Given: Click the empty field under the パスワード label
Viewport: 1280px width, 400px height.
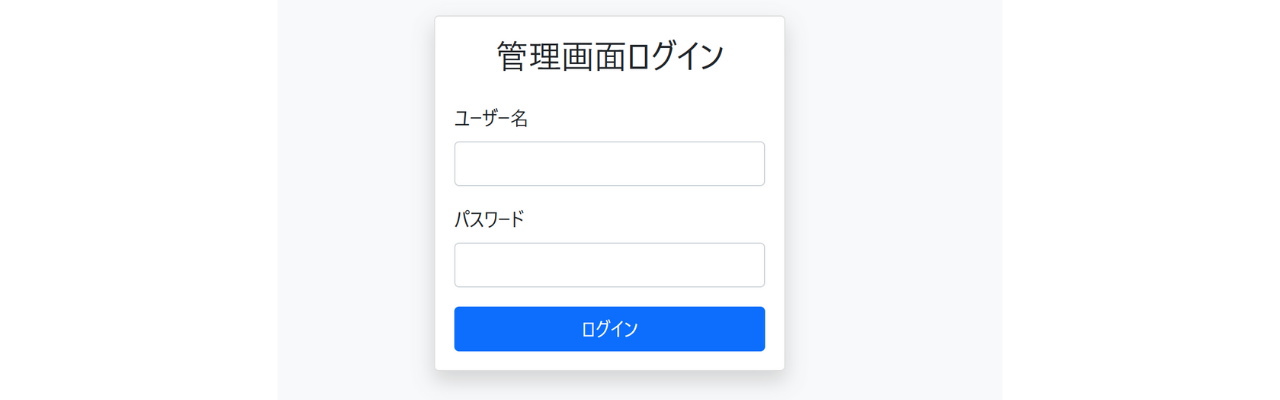Looking at the screenshot, I should pyautogui.click(x=609, y=265).
